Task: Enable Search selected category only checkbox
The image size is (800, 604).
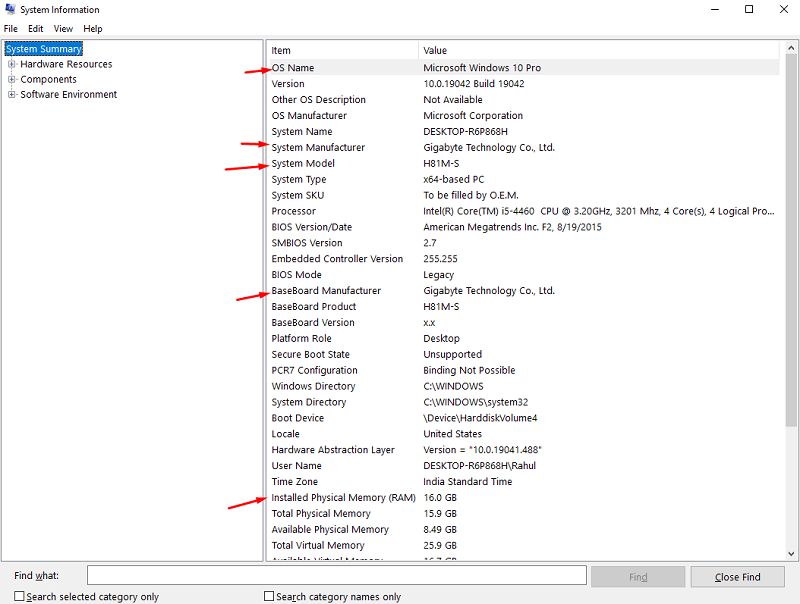Action: [x=20, y=597]
